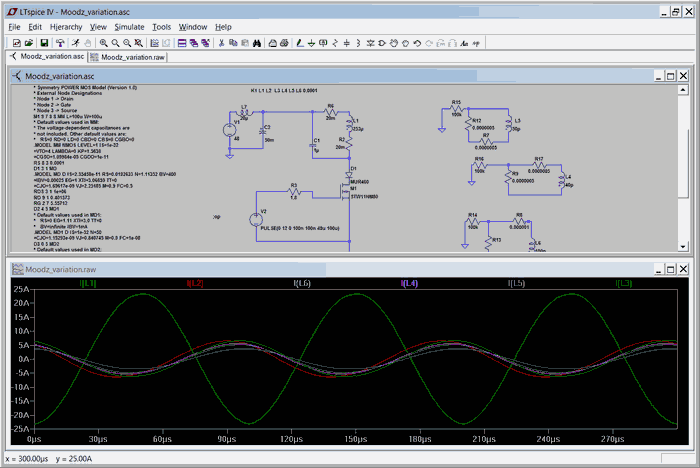This screenshot has height=468, width=700.
Task: Open the Hierarchy menu
Action: coord(66,27)
